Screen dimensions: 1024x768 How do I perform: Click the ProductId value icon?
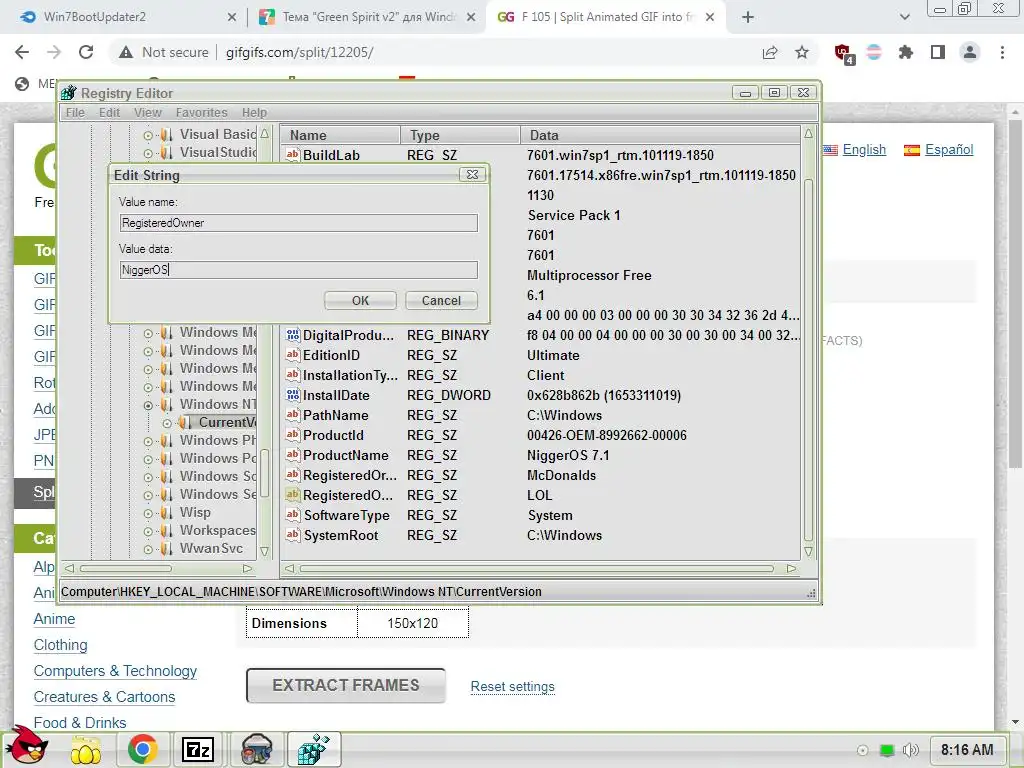pyautogui.click(x=293, y=435)
